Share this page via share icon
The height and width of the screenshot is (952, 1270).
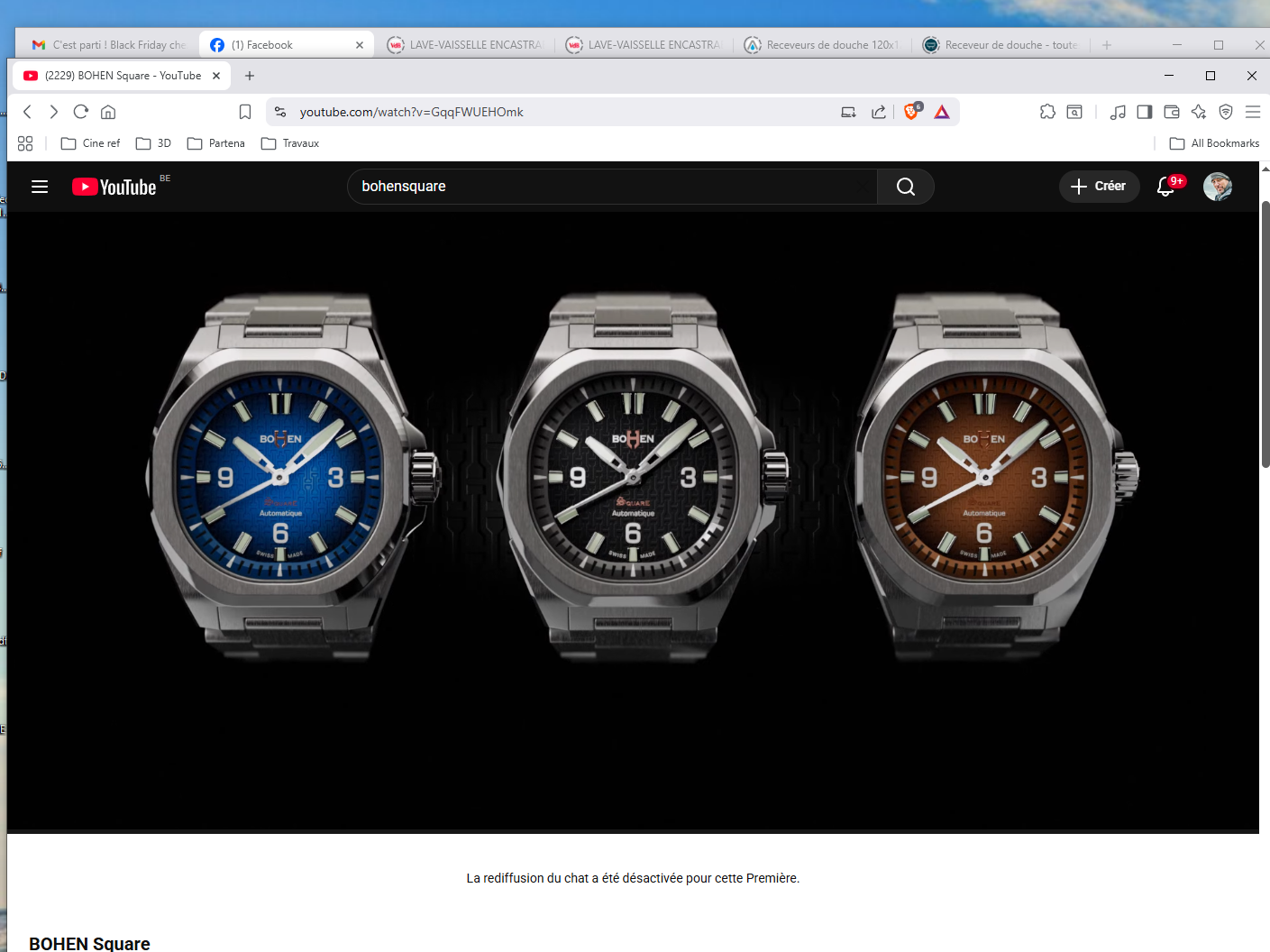[x=879, y=112]
